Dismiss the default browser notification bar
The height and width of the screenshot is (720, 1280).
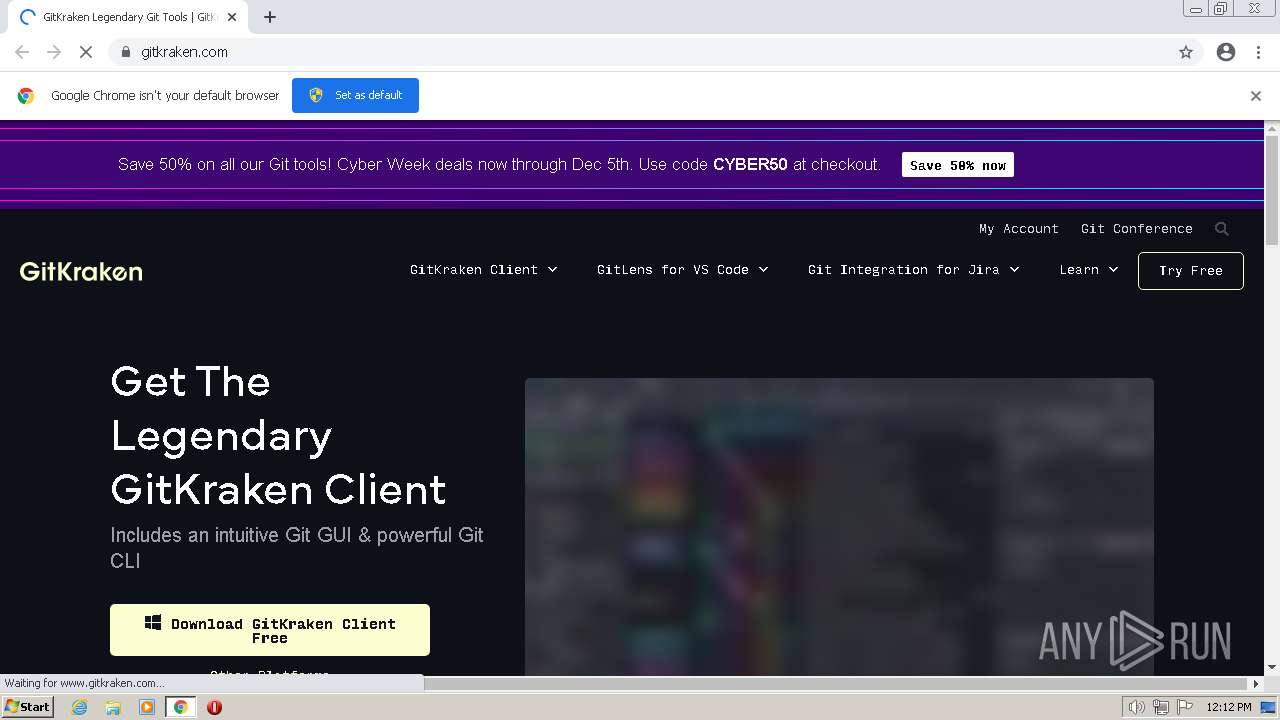[1256, 96]
